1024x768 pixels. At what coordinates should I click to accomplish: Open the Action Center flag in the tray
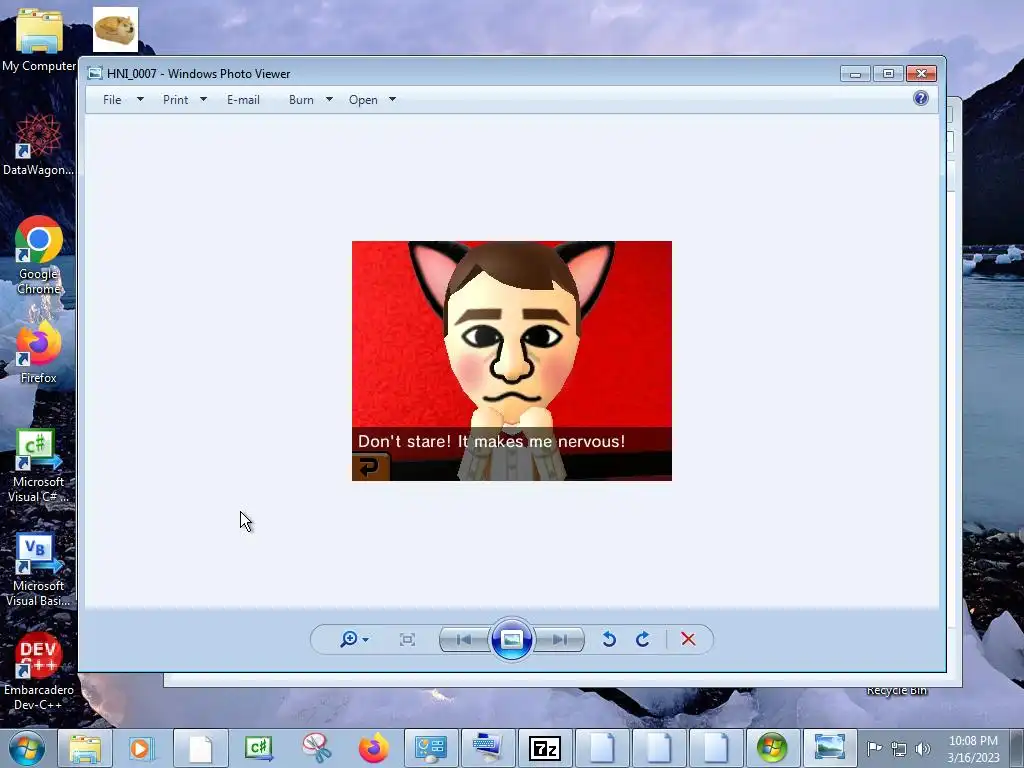pyautogui.click(x=874, y=748)
